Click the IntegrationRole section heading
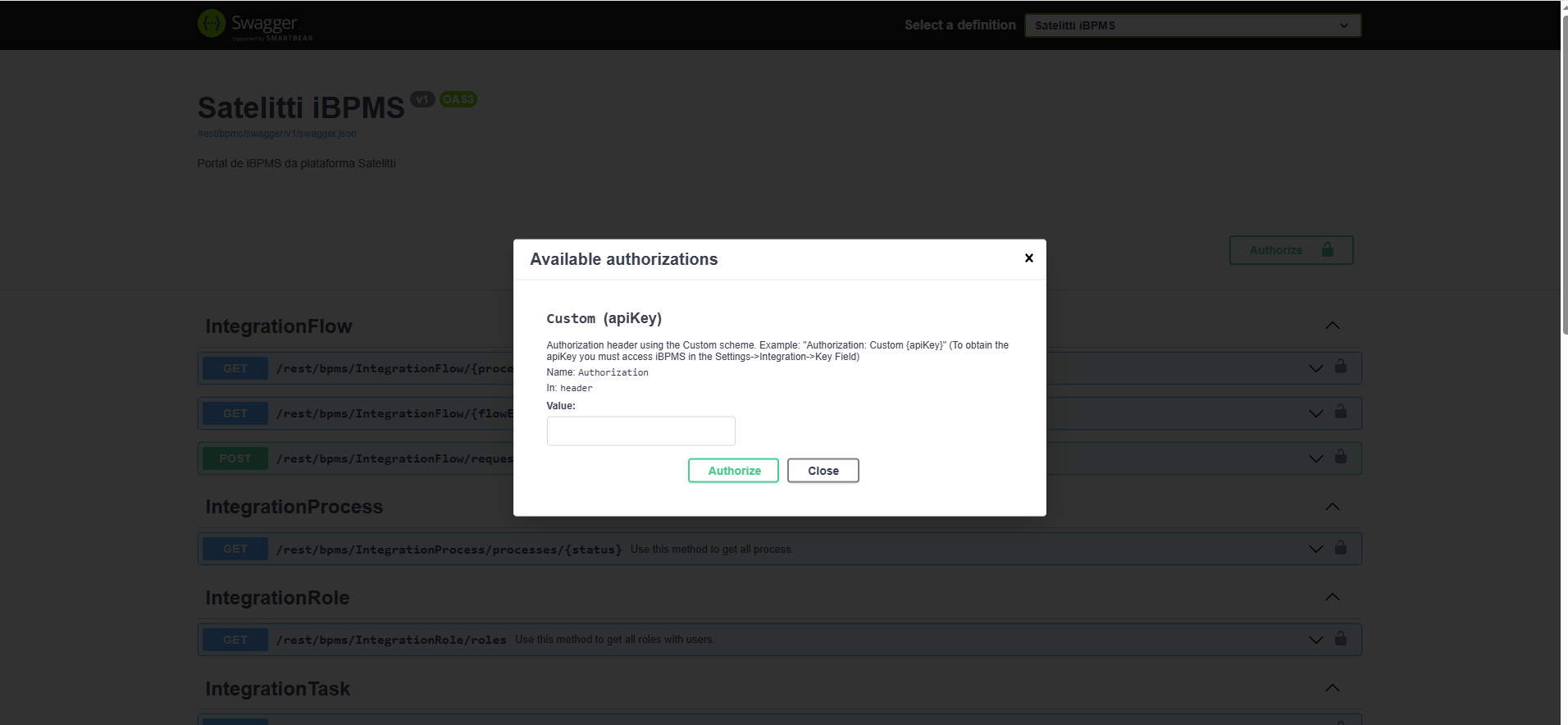Screen dimensions: 1568x725 coord(277,598)
